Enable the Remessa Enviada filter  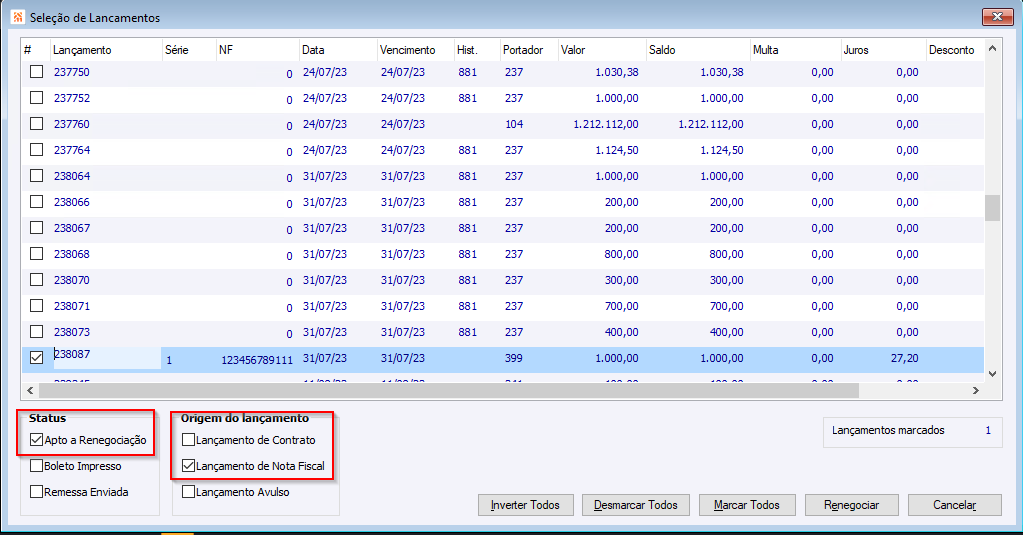37,492
